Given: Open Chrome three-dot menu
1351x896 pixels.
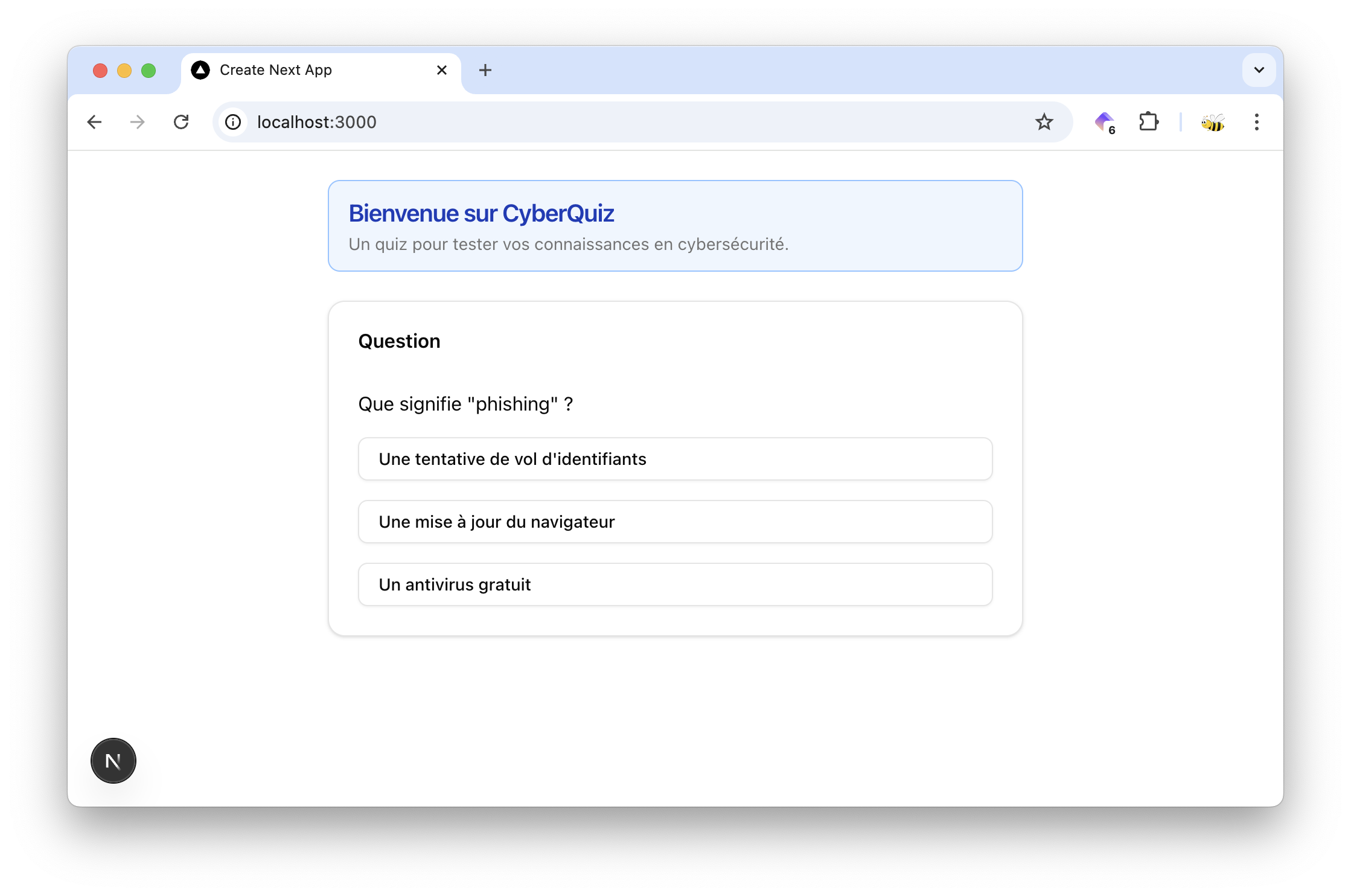Looking at the screenshot, I should 1256,122.
